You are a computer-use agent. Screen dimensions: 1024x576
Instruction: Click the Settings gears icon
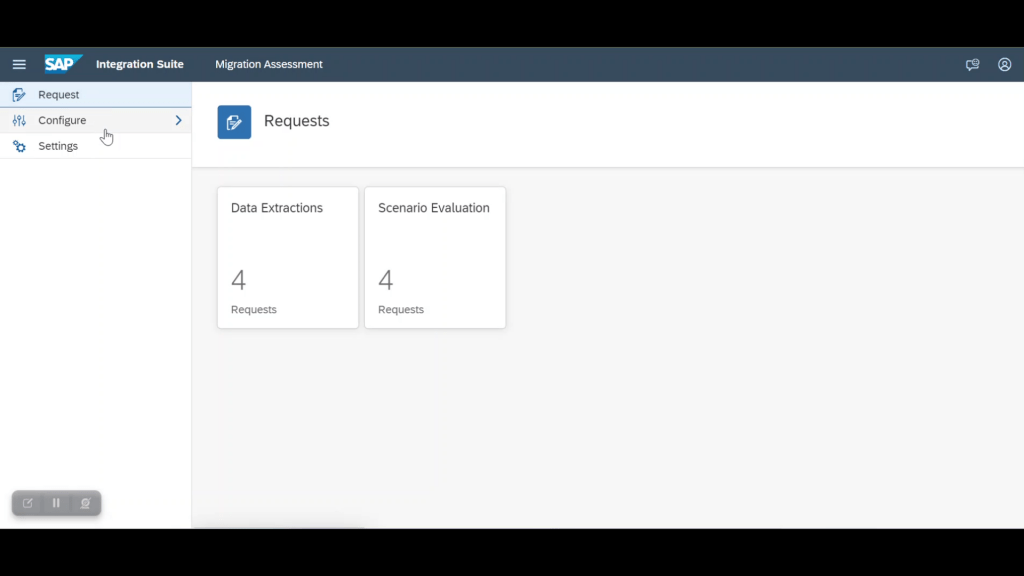pyautogui.click(x=19, y=146)
